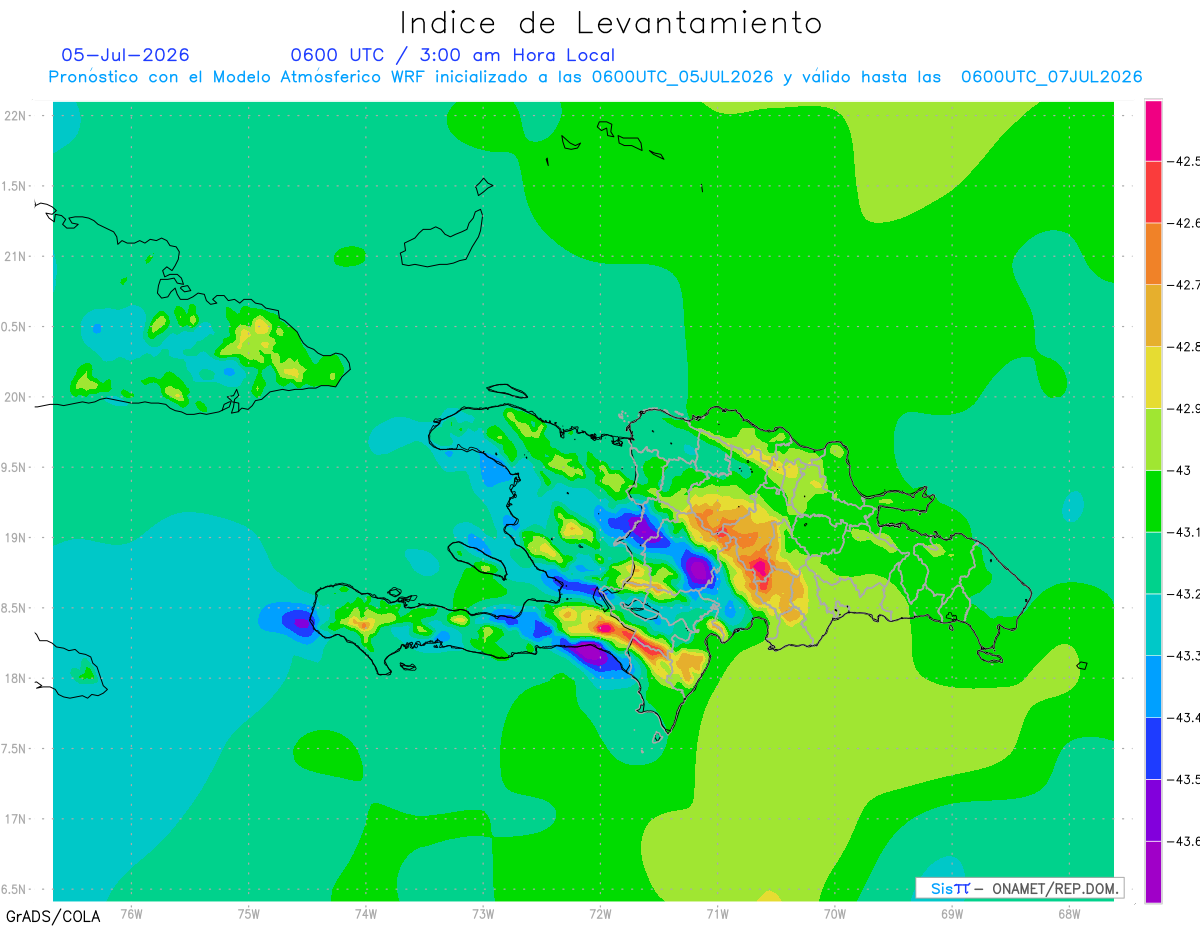Click the "72W" longitude label
Screen dimensions: 1200x927
click(600, 913)
